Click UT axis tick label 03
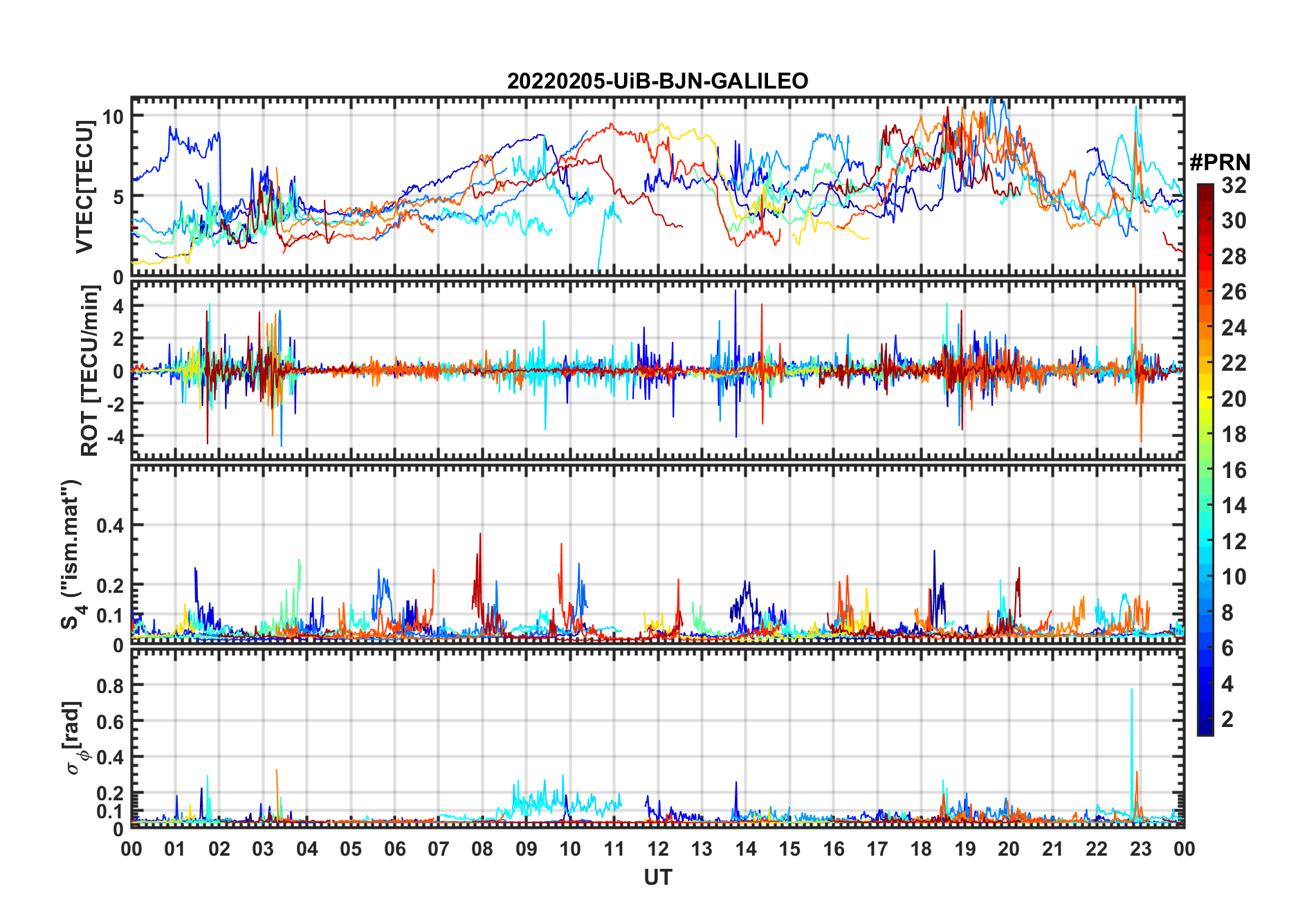1316x920 pixels. click(x=263, y=849)
